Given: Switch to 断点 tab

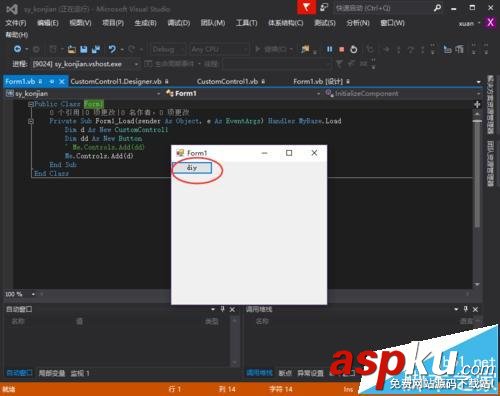Looking at the screenshot, I should (285, 373).
